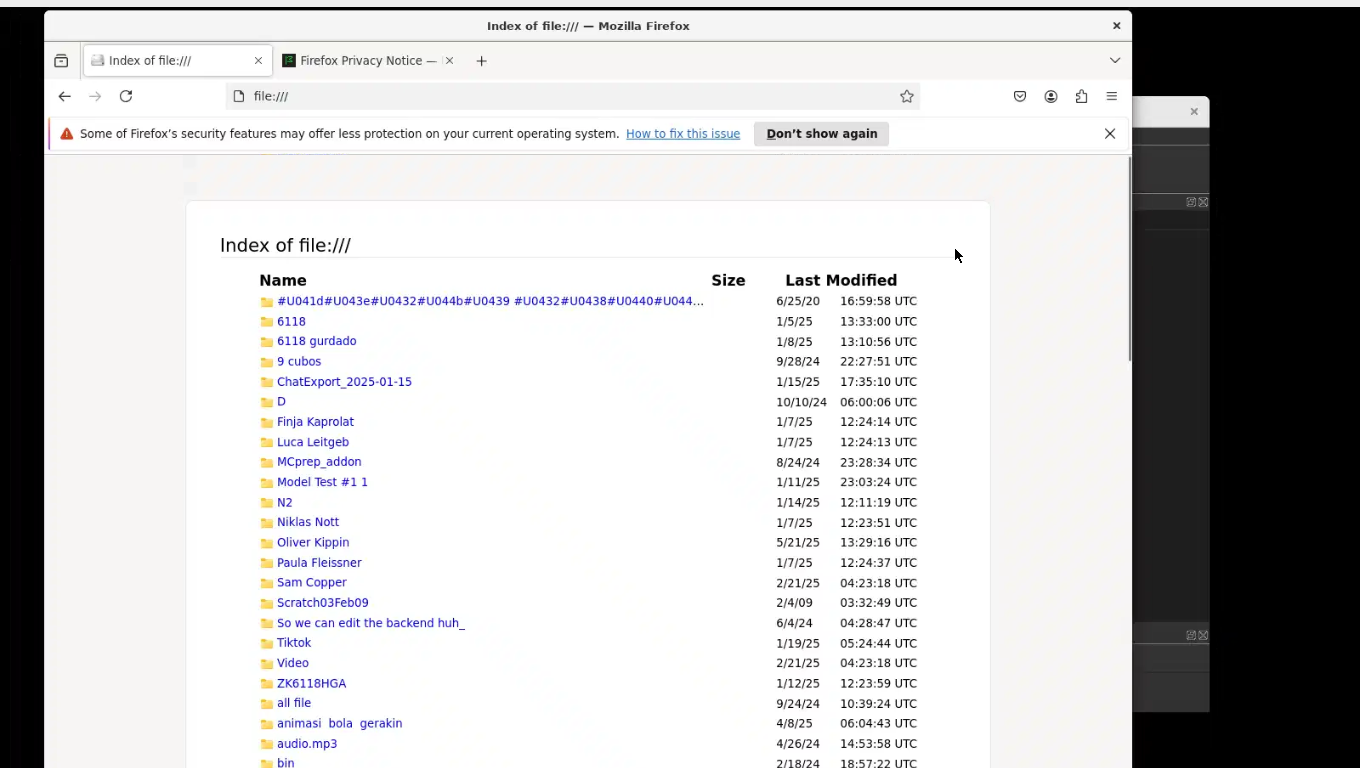Open a new tab with plus button
The height and width of the screenshot is (768, 1360).
click(481, 61)
